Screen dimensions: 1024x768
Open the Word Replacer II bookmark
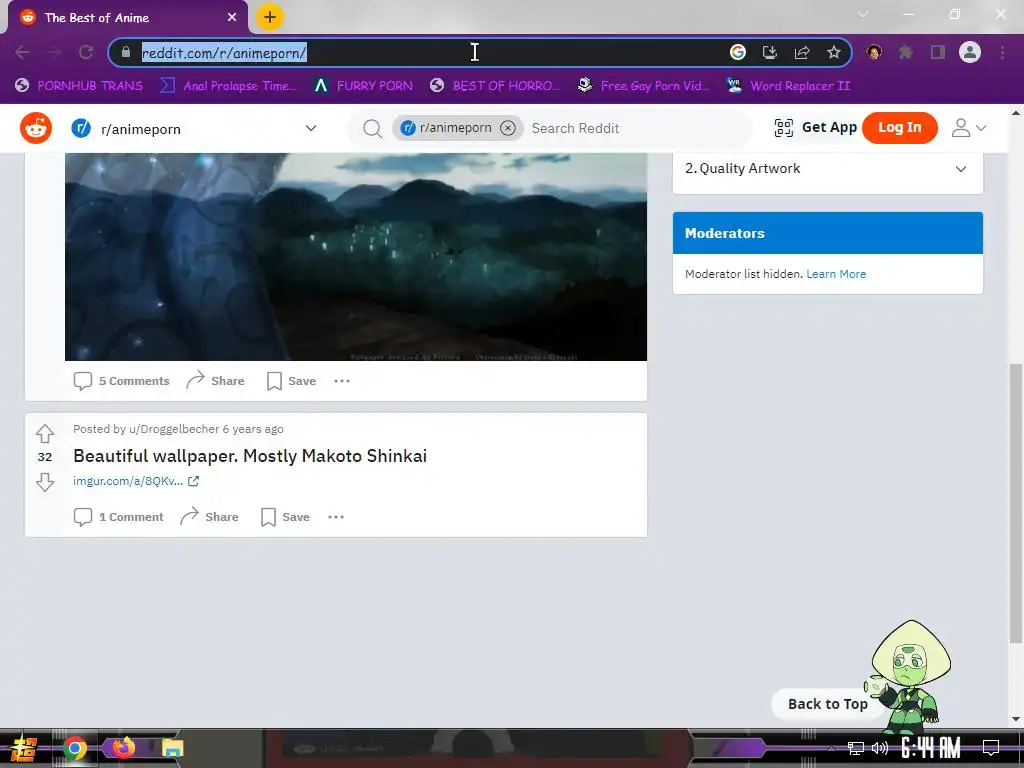coord(789,86)
